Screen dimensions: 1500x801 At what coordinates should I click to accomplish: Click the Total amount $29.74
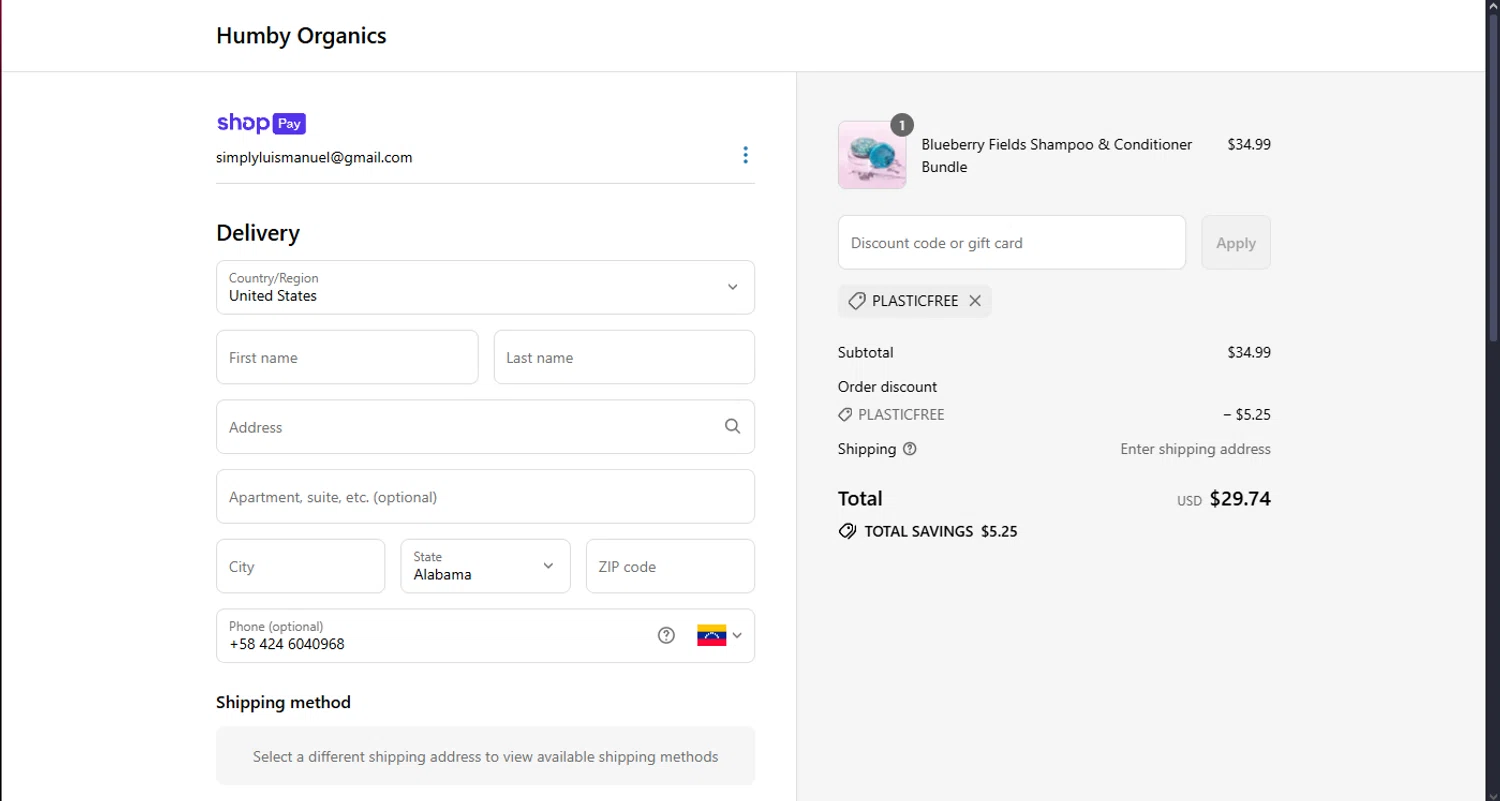pyautogui.click(x=1240, y=498)
